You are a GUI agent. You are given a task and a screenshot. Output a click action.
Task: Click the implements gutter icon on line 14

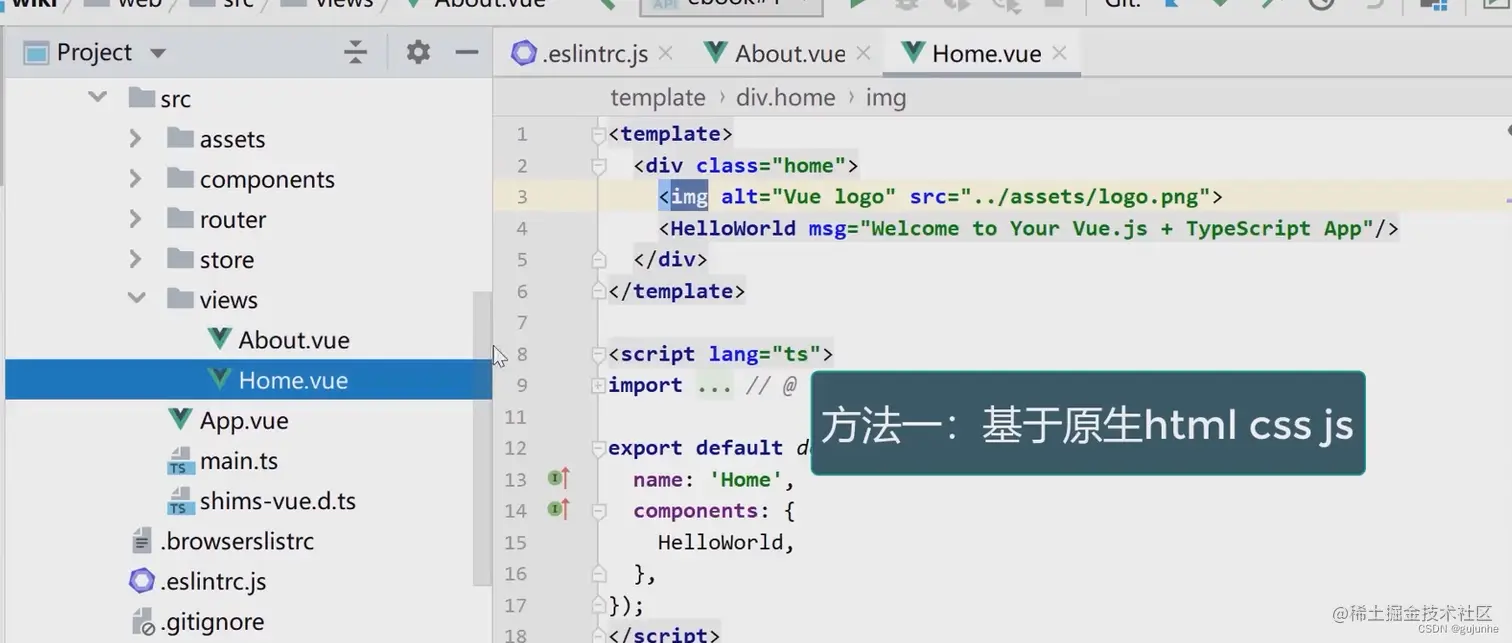tap(559, 510)
